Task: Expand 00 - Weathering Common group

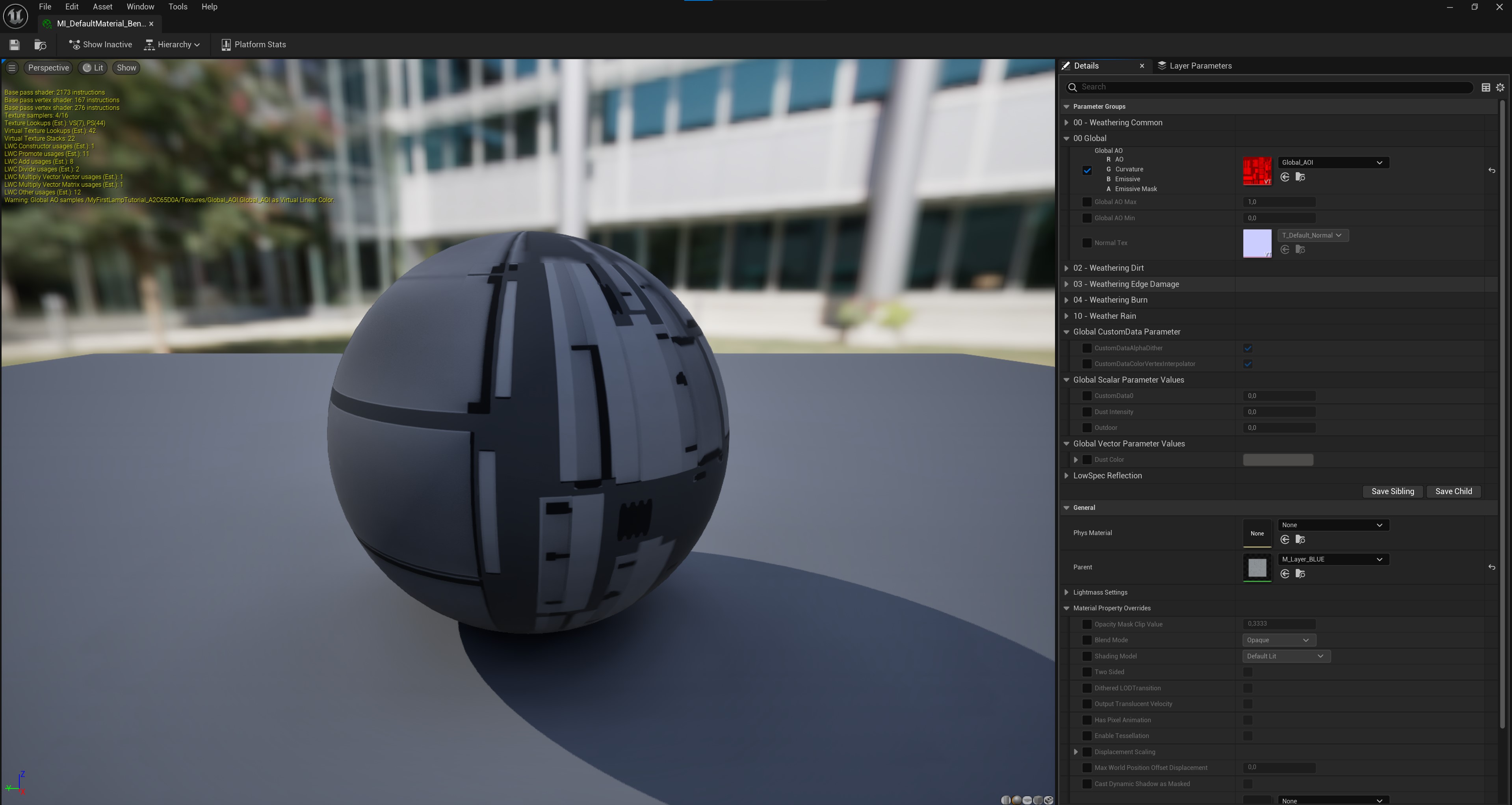Action: (1066, 123)
